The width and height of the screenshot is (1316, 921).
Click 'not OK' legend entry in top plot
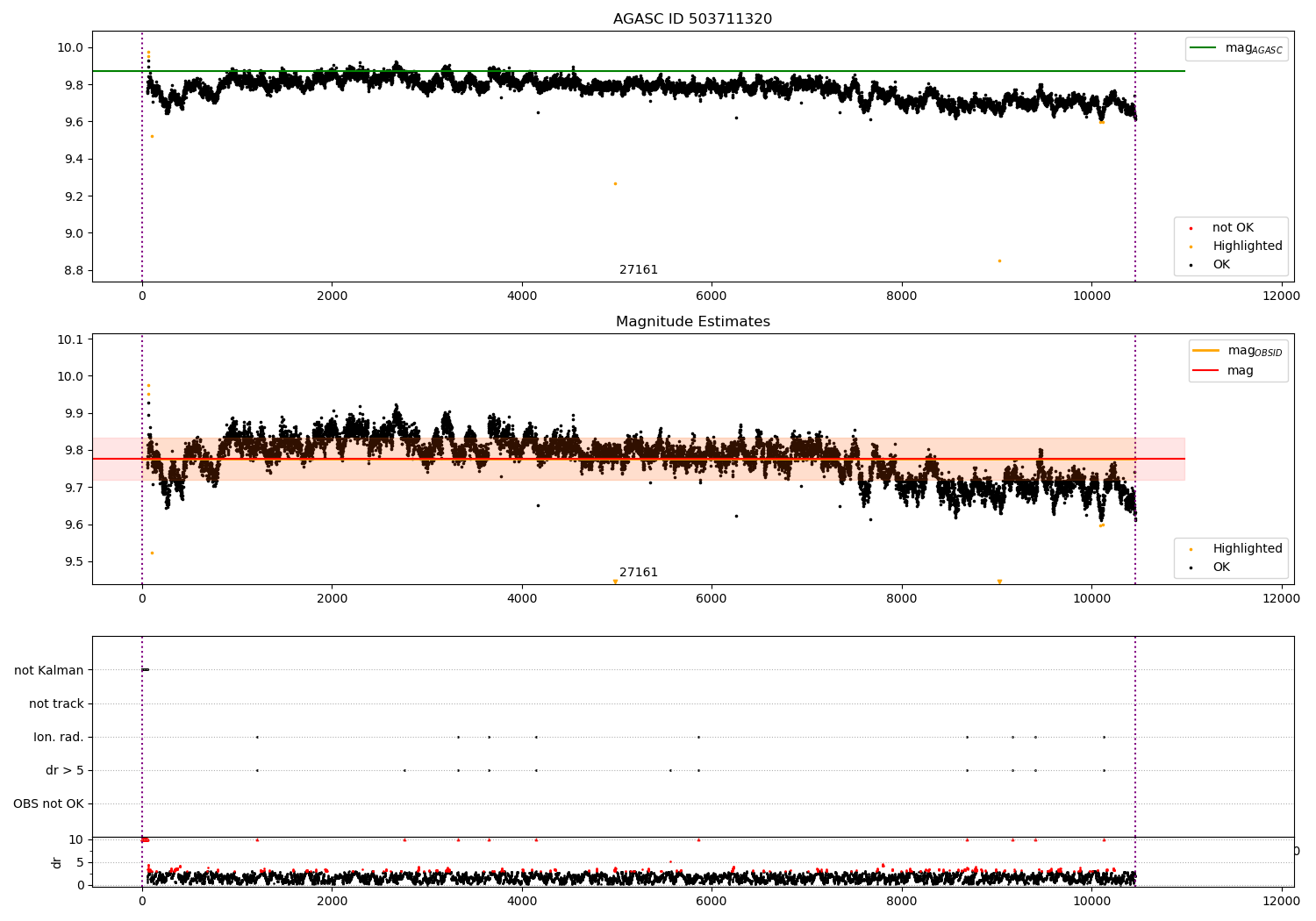point(1233,227)
